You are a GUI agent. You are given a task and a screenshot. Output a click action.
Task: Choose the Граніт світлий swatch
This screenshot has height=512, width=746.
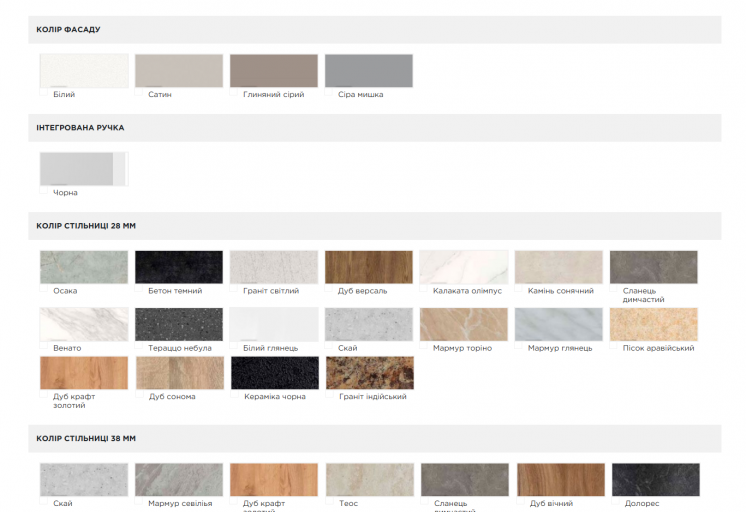[x=274, y=267]
